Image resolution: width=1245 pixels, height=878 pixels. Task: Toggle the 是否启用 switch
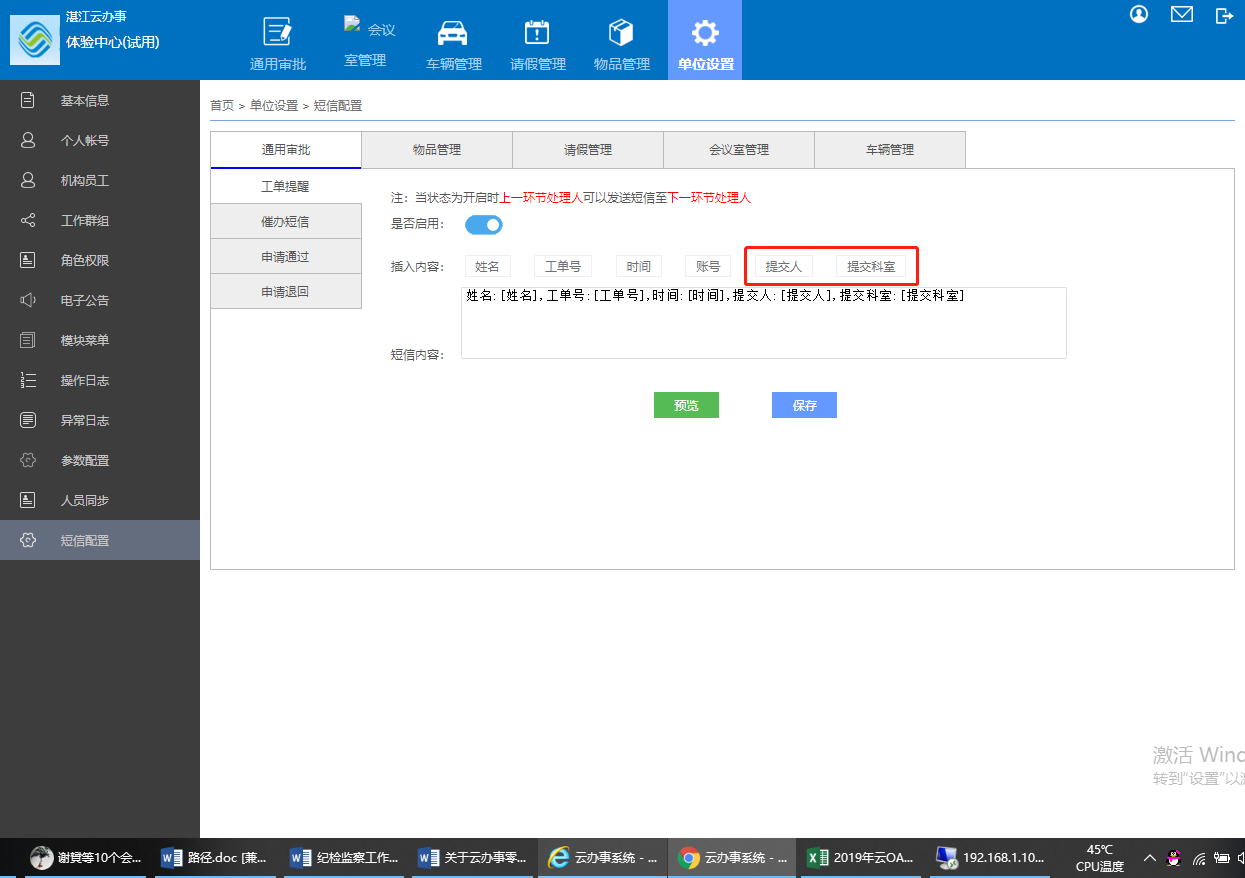tap(484, 225)
